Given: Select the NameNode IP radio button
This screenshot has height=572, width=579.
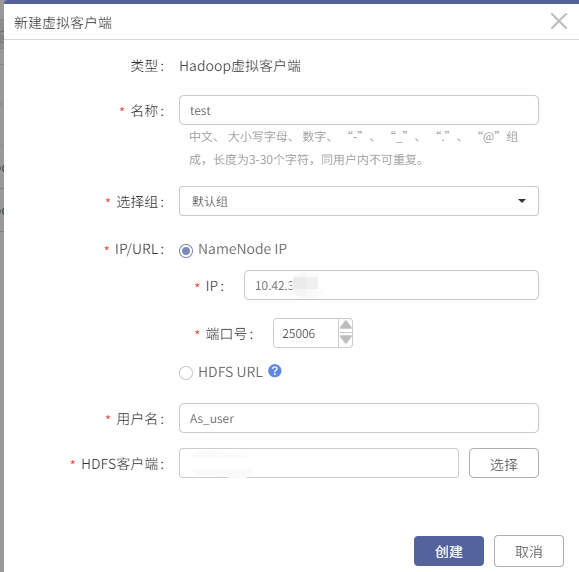Looking at the screenshot, I should click(186, 251).
